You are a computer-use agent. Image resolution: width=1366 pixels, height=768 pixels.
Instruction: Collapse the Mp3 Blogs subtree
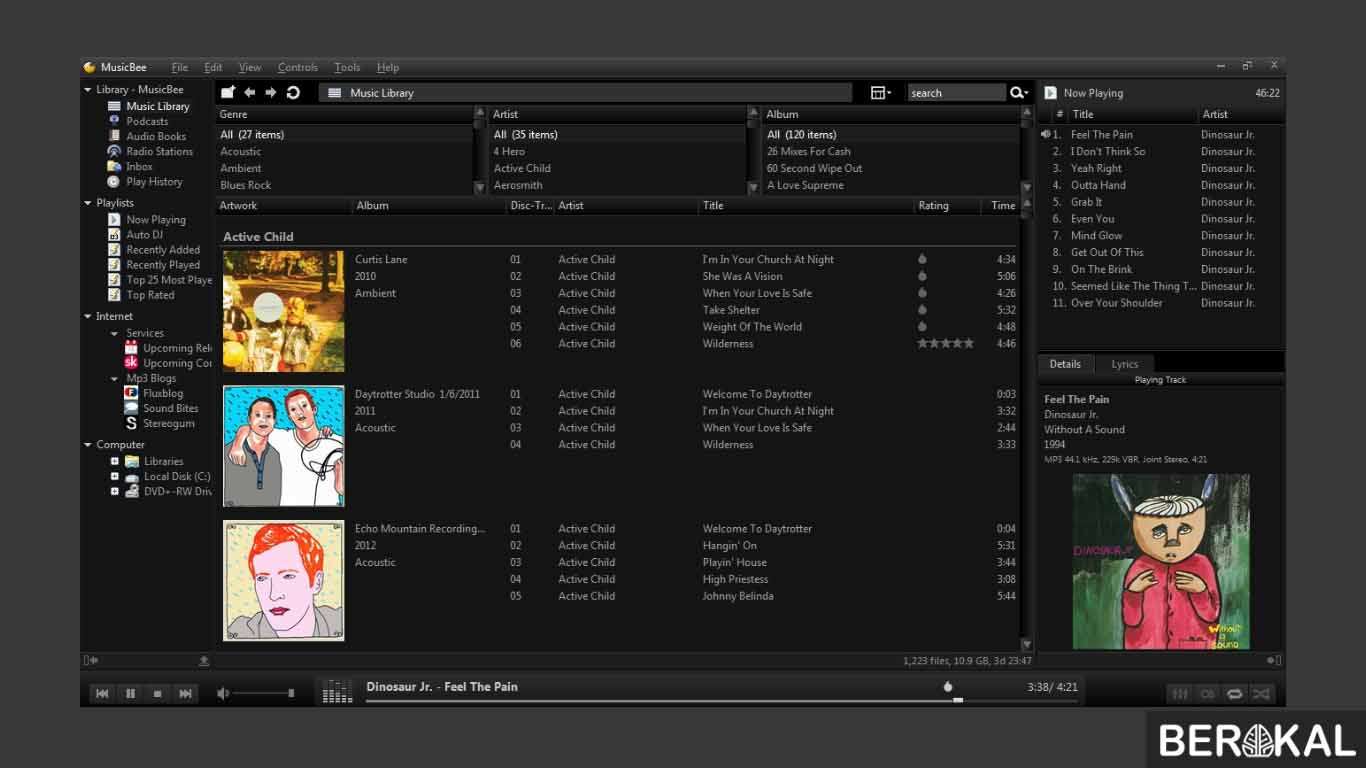coord(114,379)
